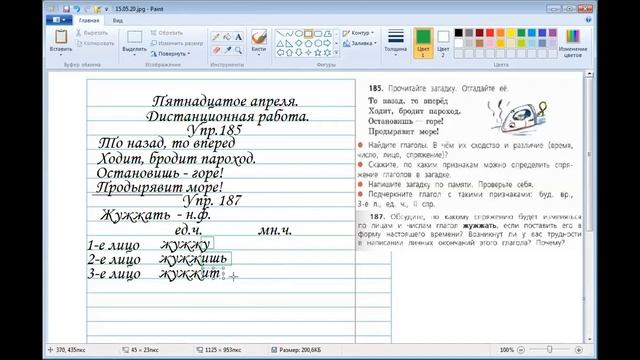
Task: Click the Копировать copy button
Action: coord(95,43)
